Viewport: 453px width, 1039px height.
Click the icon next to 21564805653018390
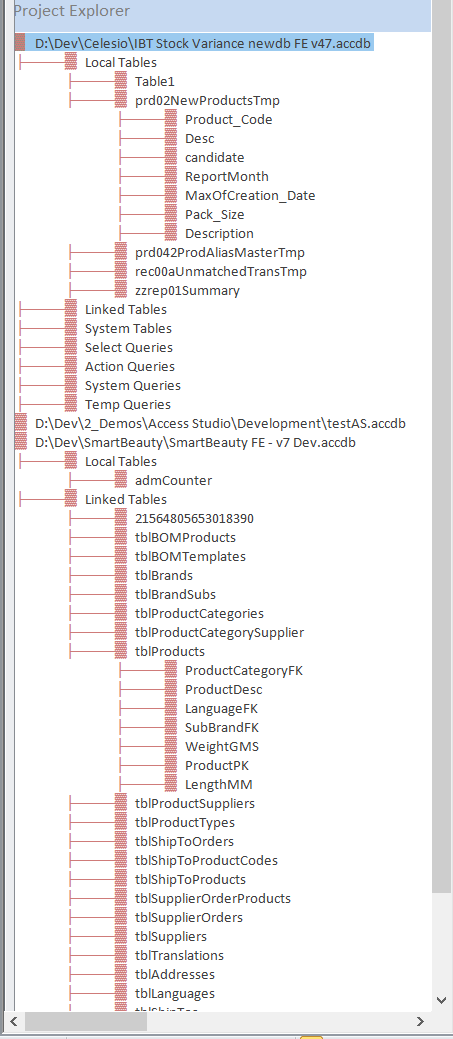(121, 519)
